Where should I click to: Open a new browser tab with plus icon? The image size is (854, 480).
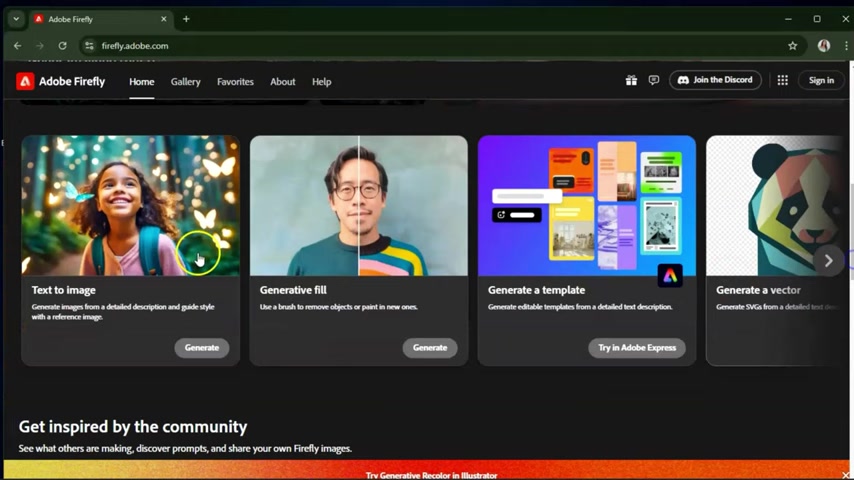(186, 19)
